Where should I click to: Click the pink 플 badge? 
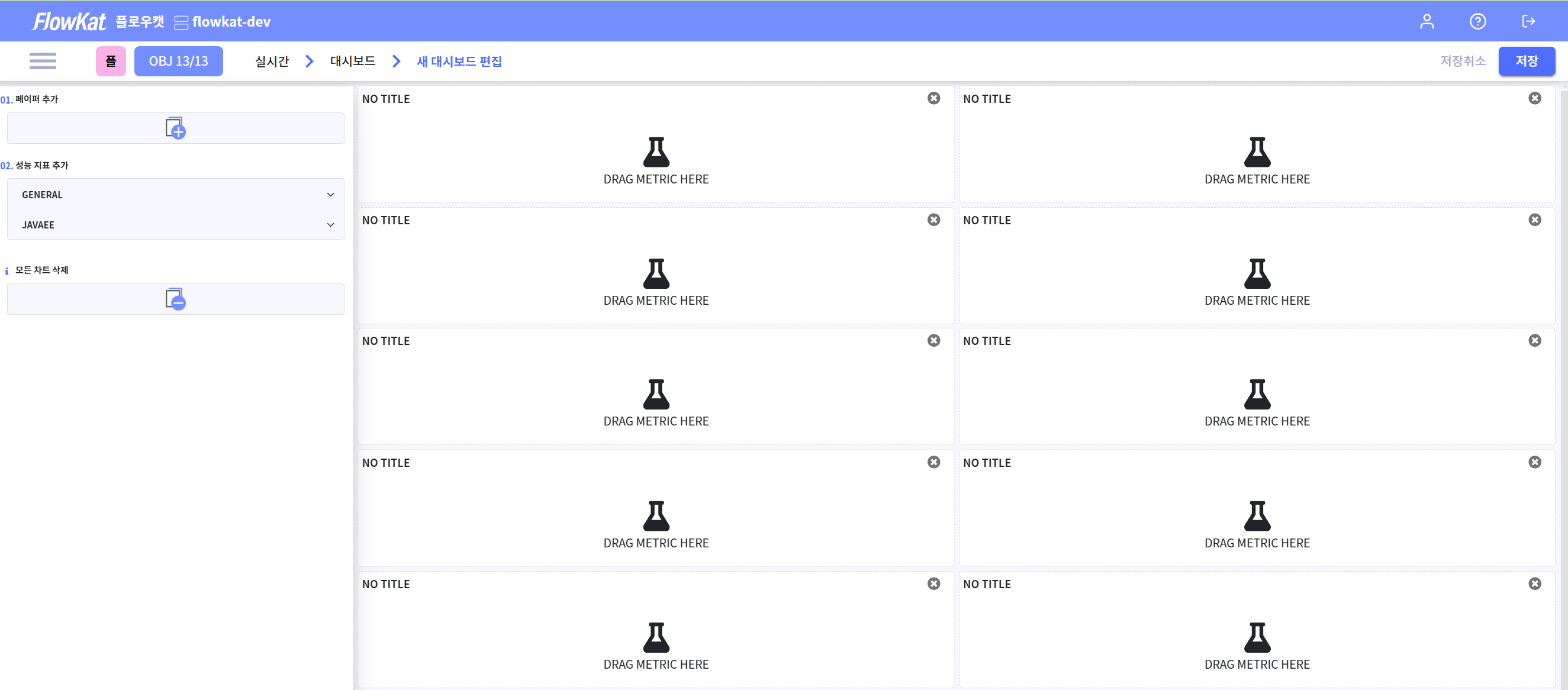(x=111, y=62)
